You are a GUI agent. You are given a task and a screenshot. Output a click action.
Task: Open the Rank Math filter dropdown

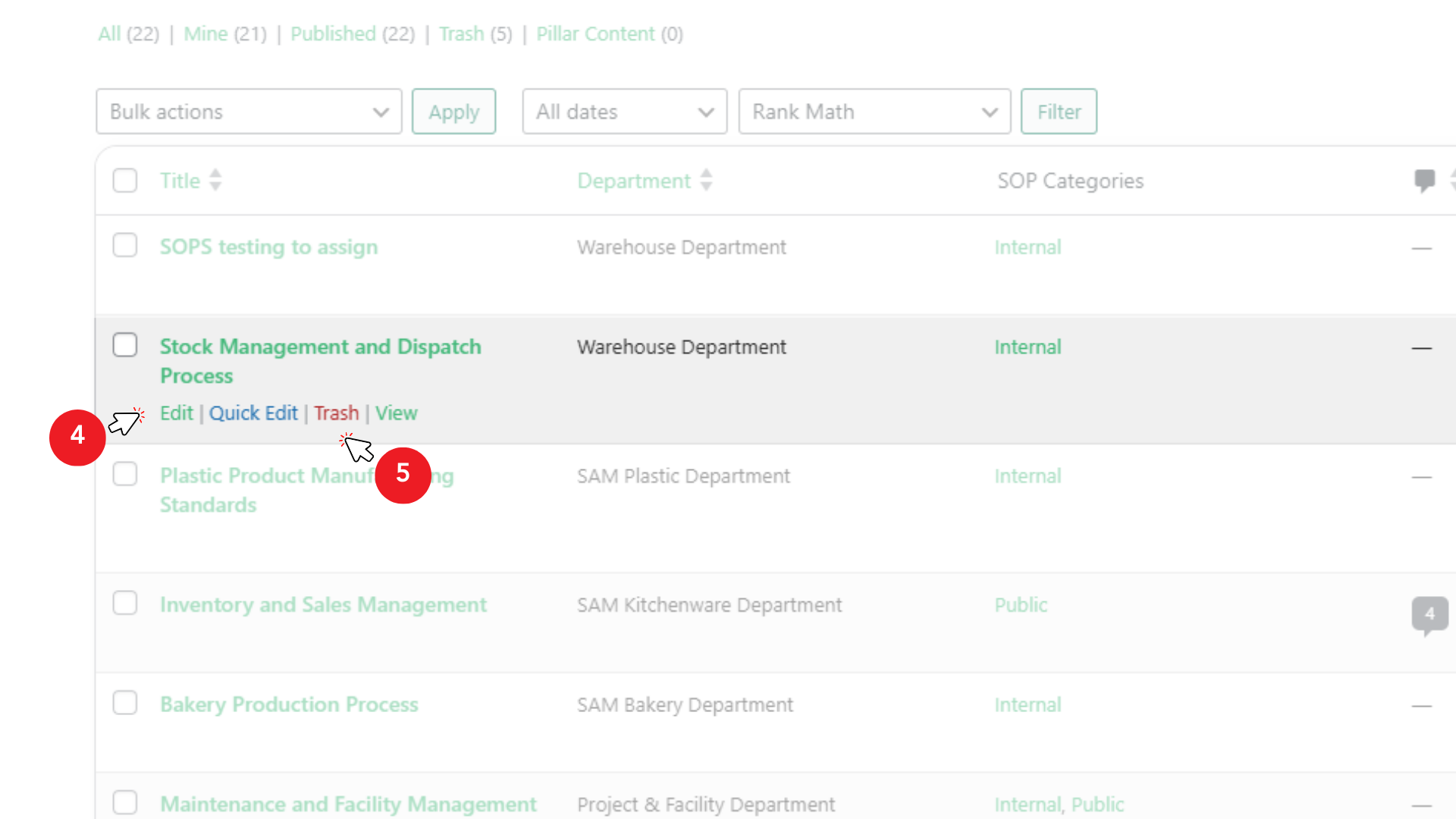[x=874, y=111]
